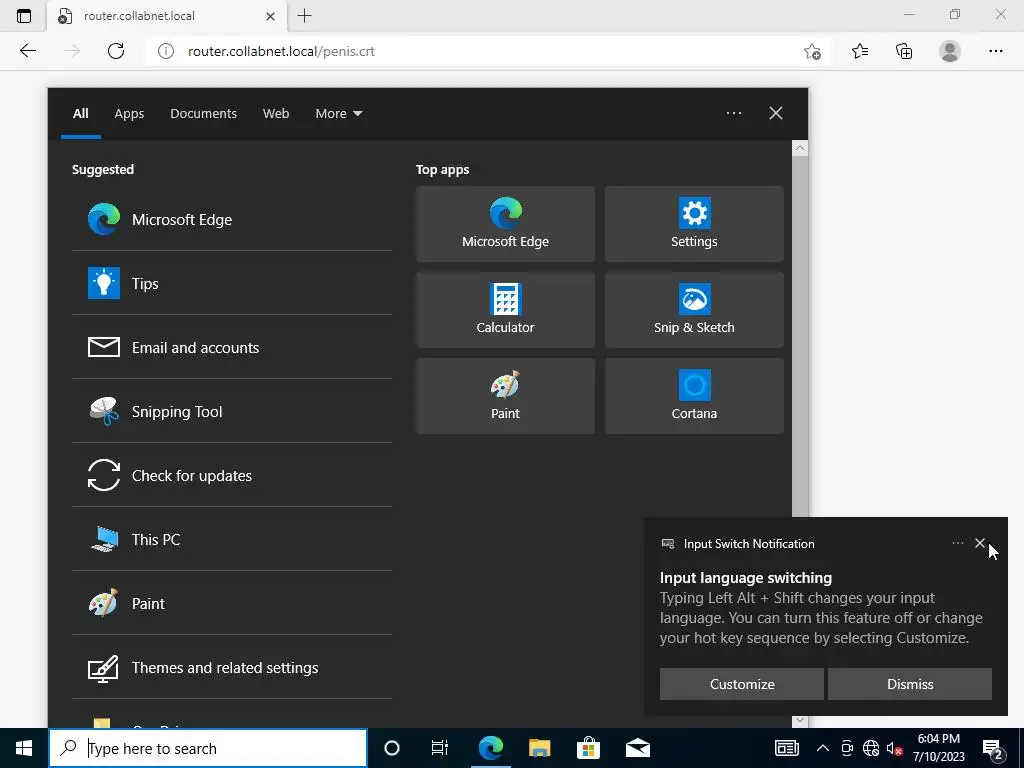The height and width of the screenshot is (768, 1024).
Task: Open Themes and related settings
Action: 231,667
